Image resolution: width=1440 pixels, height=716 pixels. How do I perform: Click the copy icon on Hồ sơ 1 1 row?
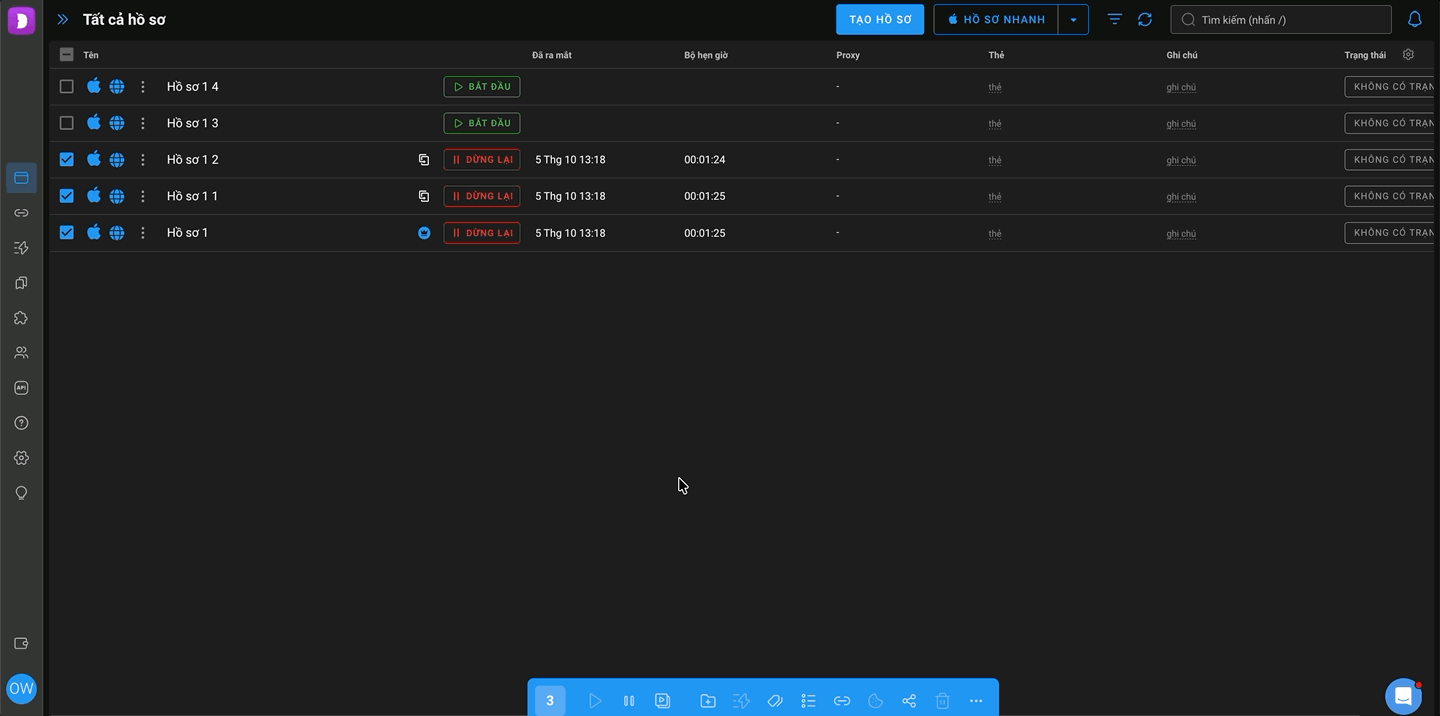(424, 196)
